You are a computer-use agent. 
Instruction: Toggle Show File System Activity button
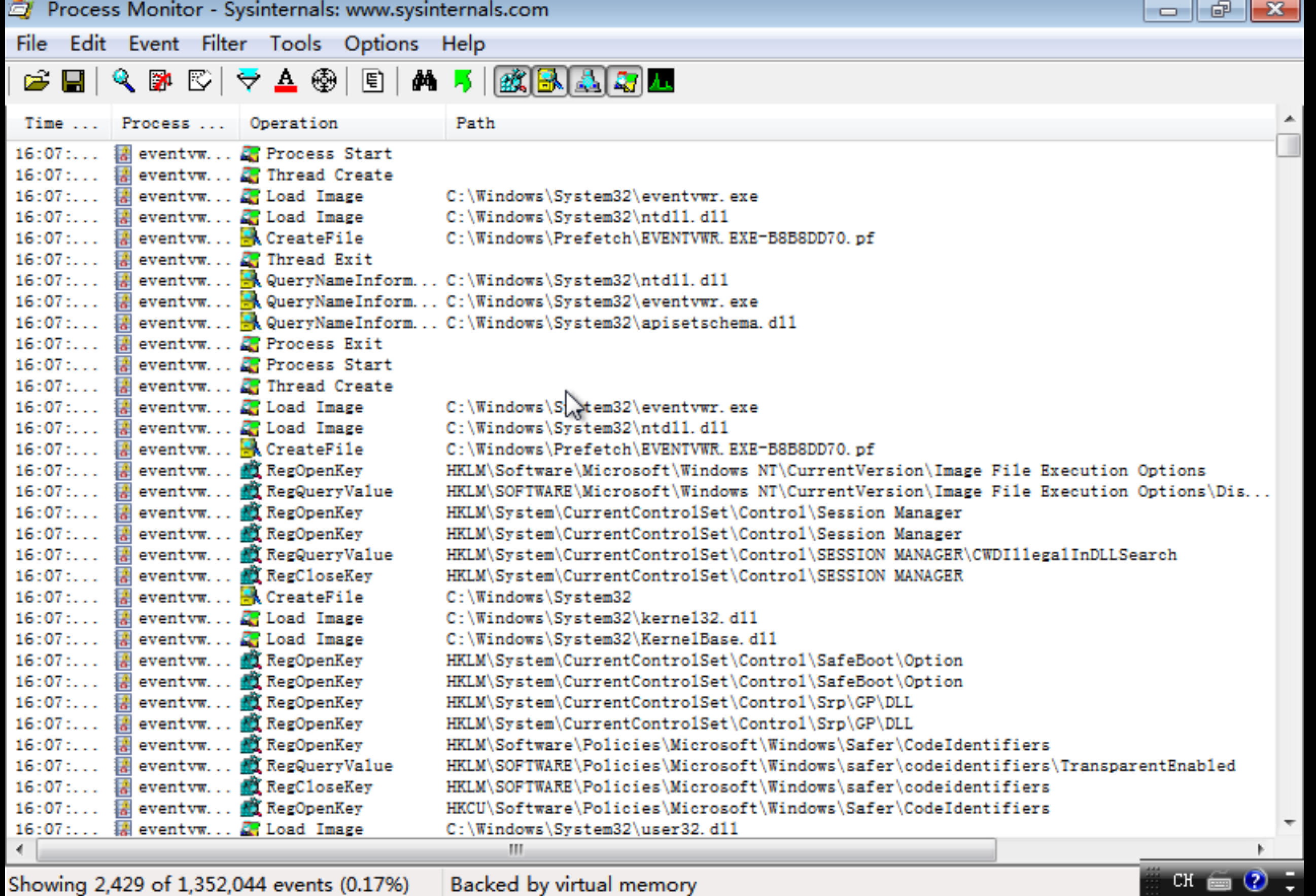click(x=550, y=82)
